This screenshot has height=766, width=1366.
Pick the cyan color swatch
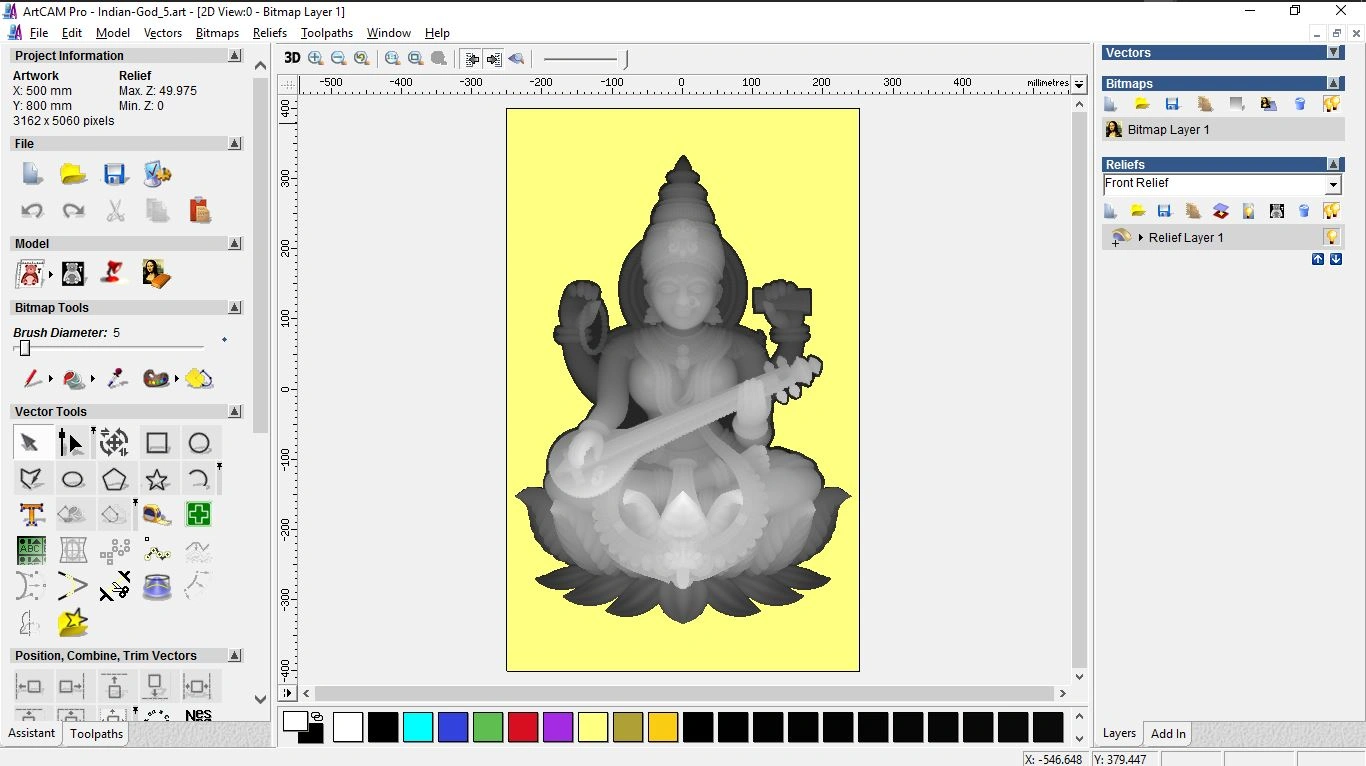[417, 727]
